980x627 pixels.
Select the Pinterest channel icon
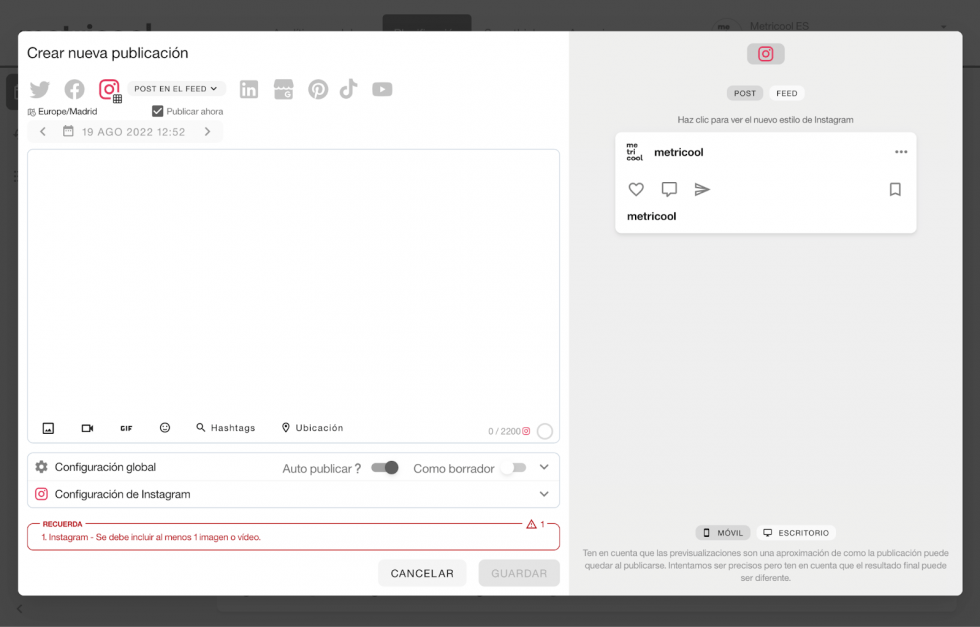(x=318, y=89)
